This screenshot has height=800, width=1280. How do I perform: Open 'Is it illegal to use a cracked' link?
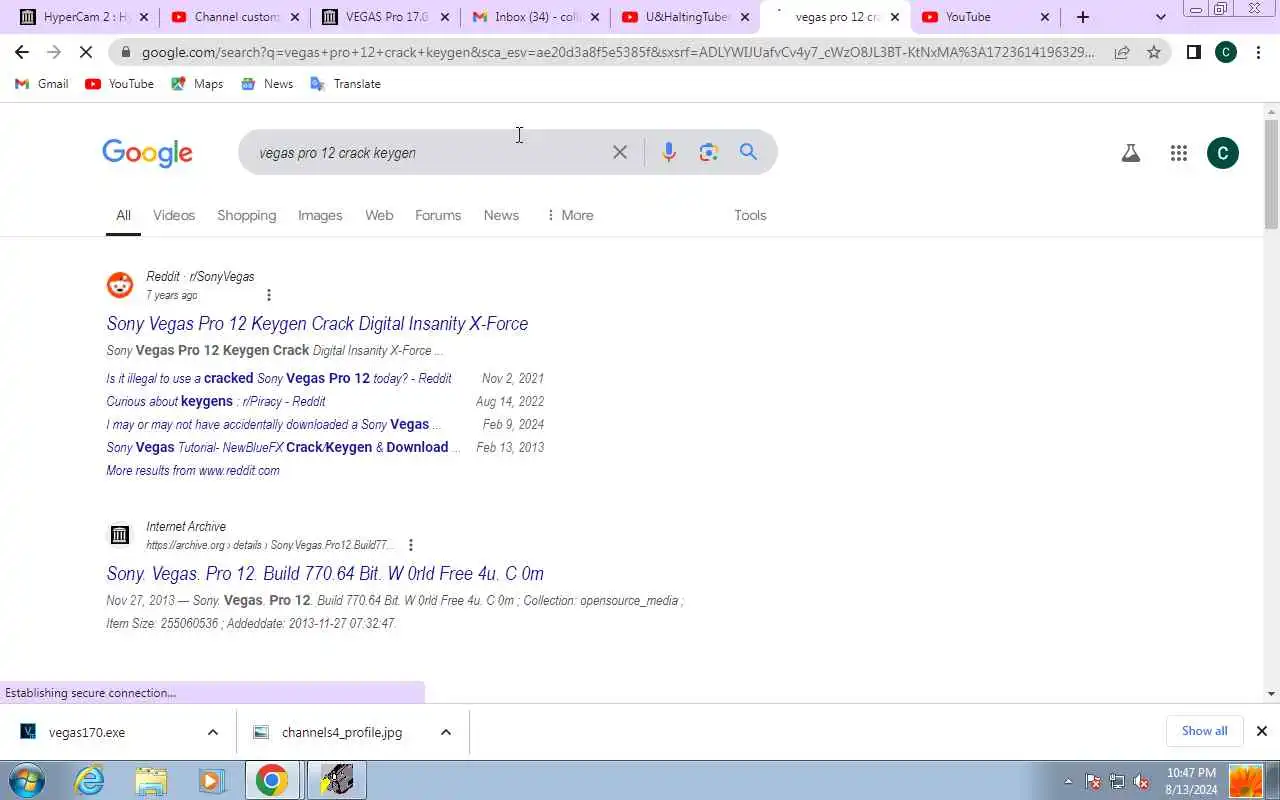(279, 378)
